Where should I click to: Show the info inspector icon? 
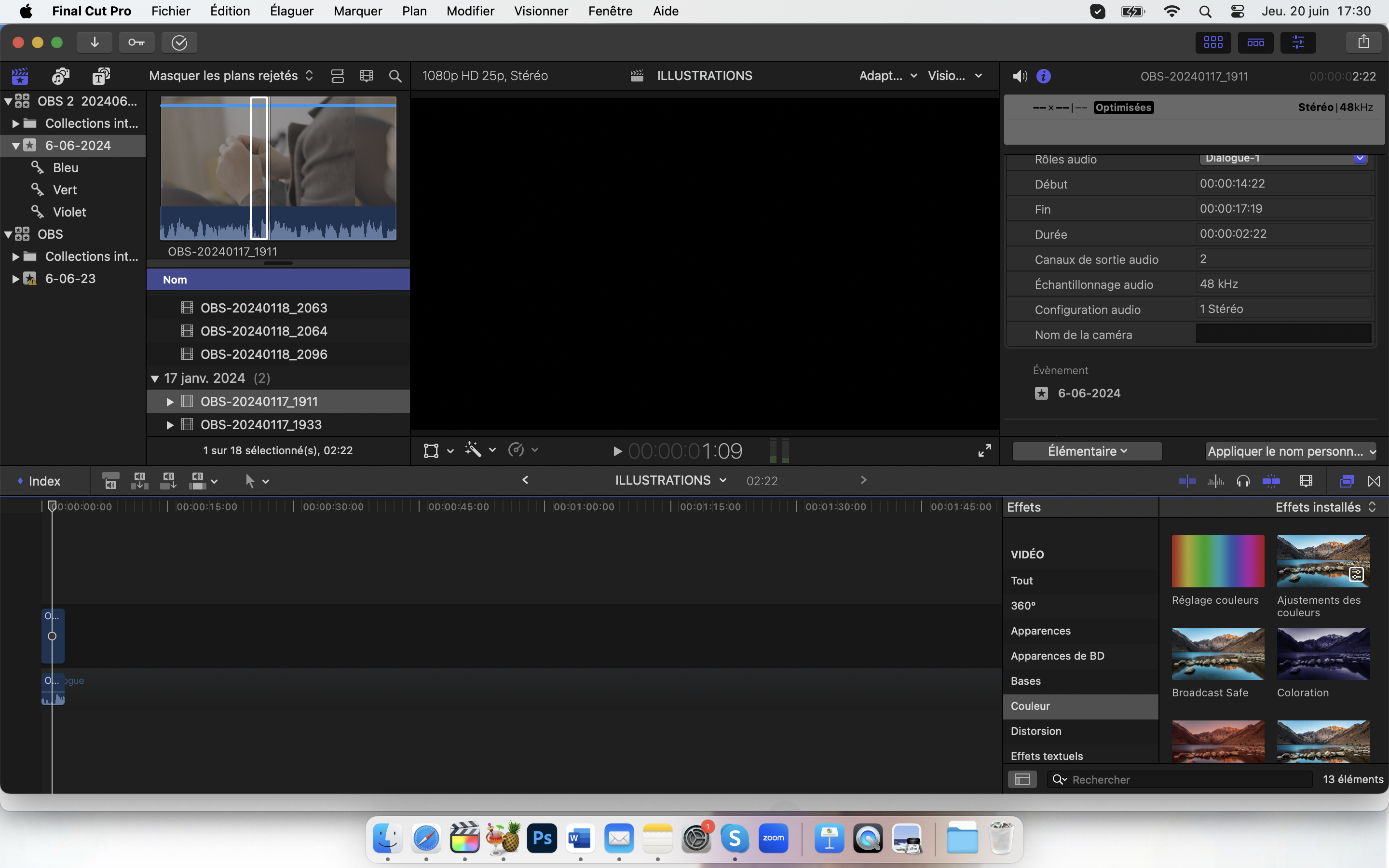[x=1044, y=76]
